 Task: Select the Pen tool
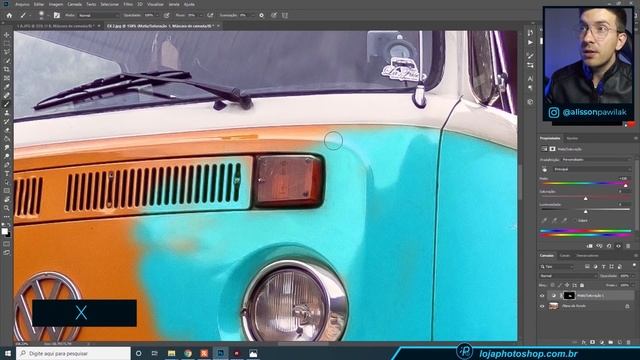7,165
